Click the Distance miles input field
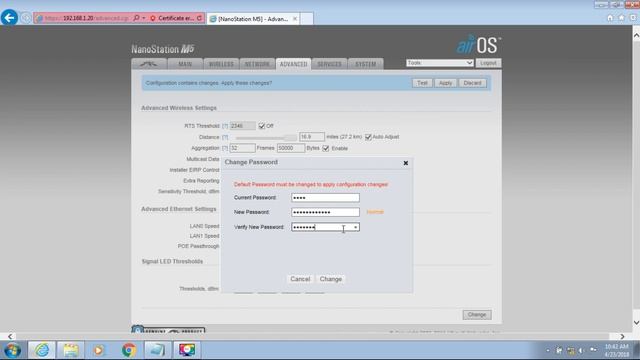This screenshot has width=640, height=360. [x=312, y=137]
